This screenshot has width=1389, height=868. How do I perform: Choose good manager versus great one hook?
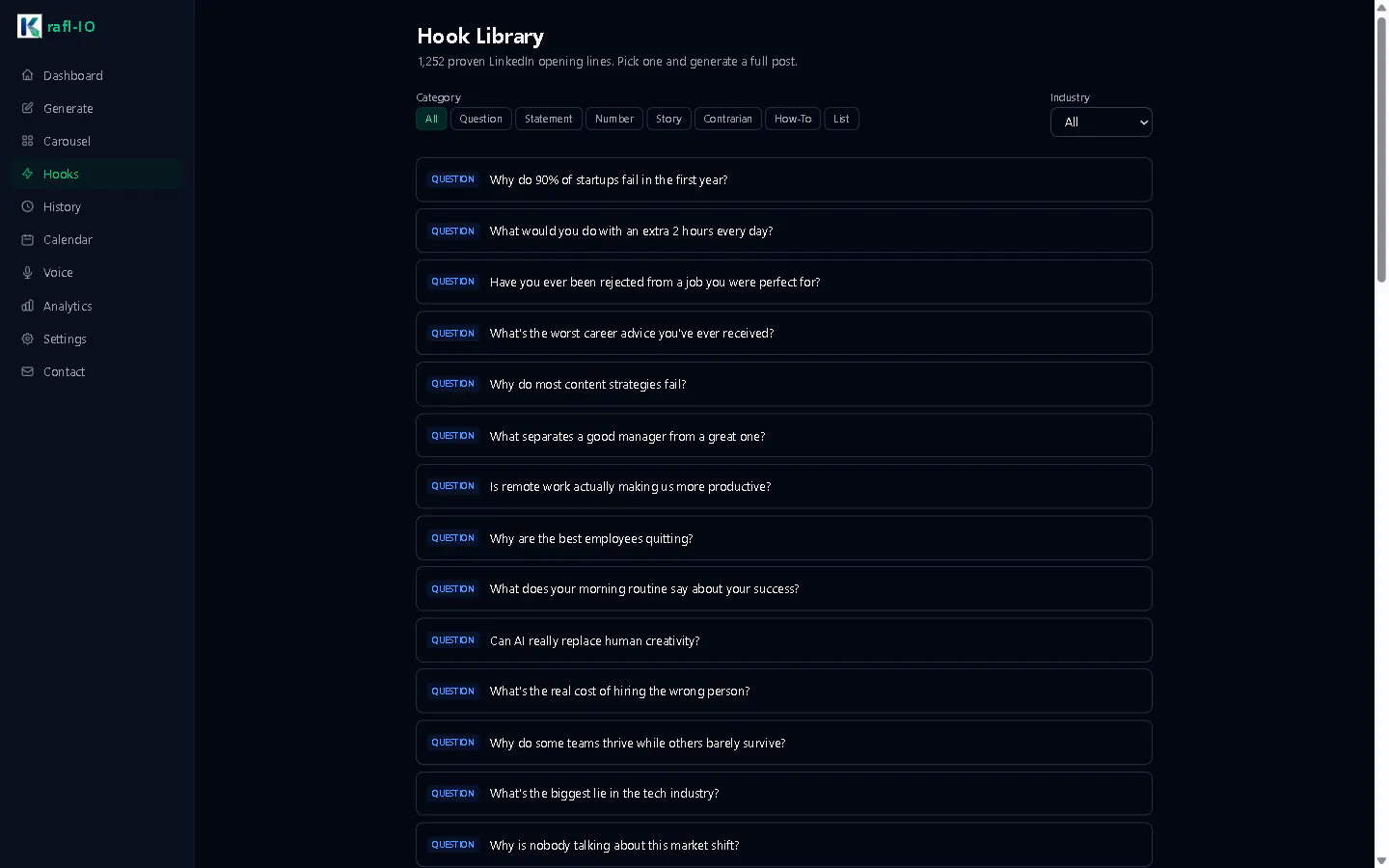[x=784, y=436]
